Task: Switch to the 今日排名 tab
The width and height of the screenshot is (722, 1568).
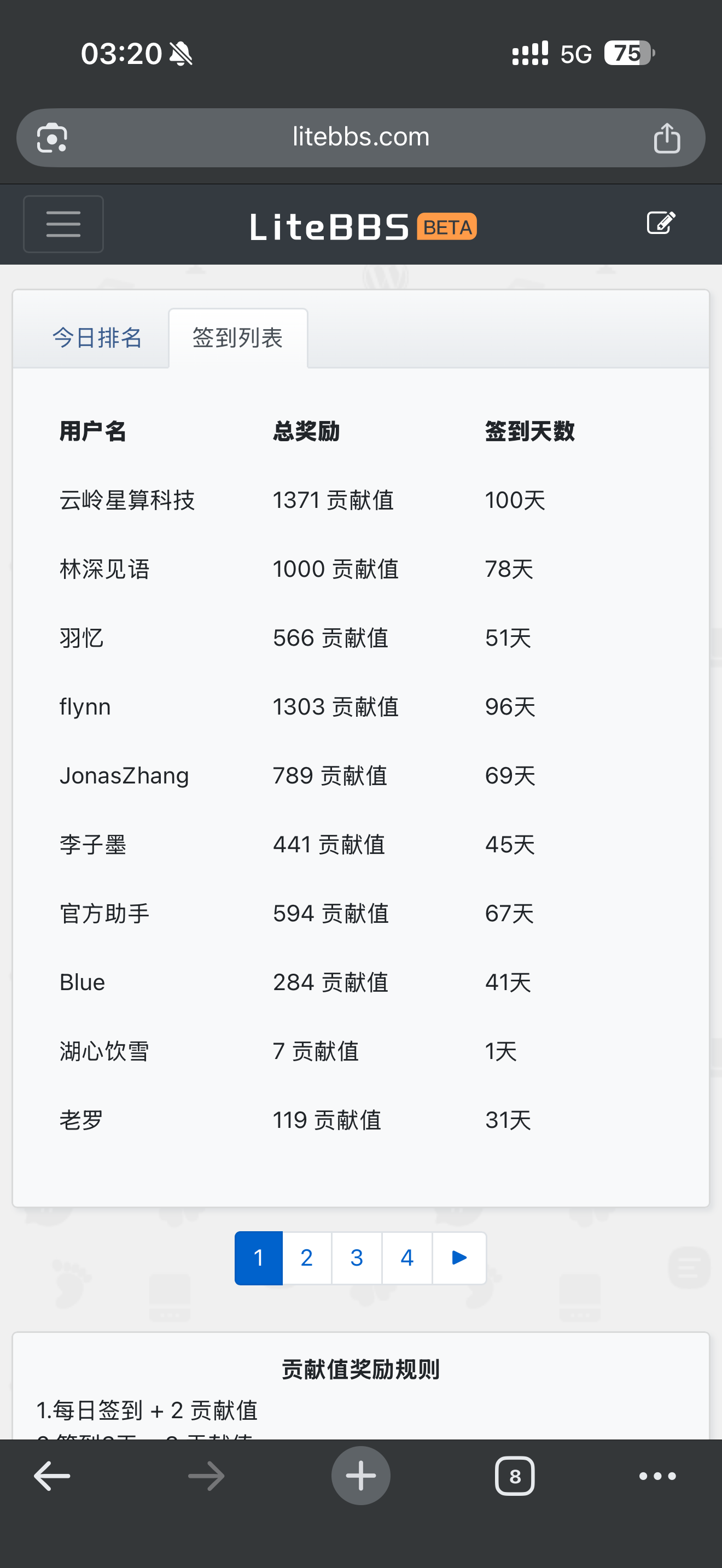Action: [97, 338]
